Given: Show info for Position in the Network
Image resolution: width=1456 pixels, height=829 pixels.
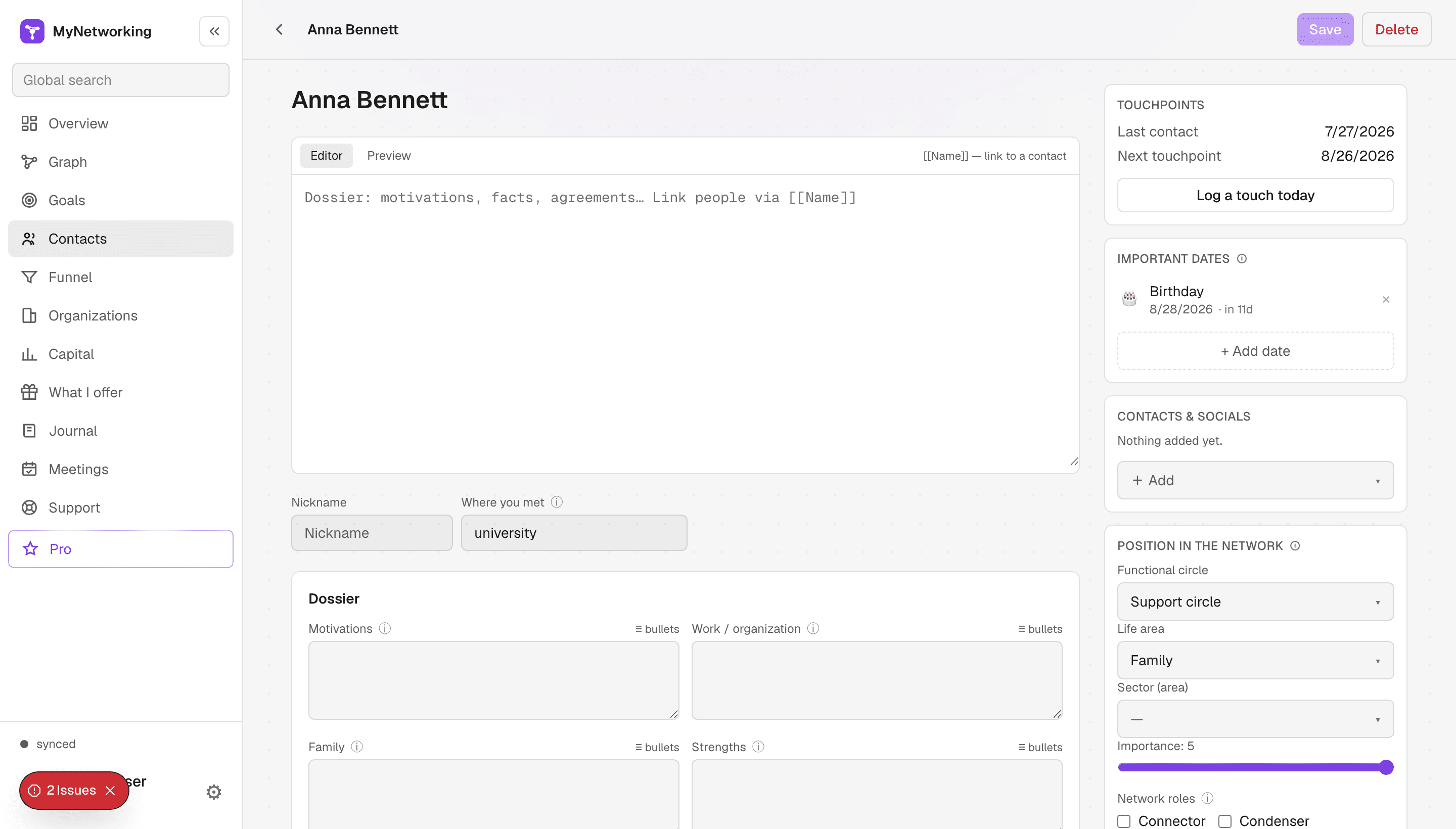Looking at the screenshot, I should [1295, 545].
